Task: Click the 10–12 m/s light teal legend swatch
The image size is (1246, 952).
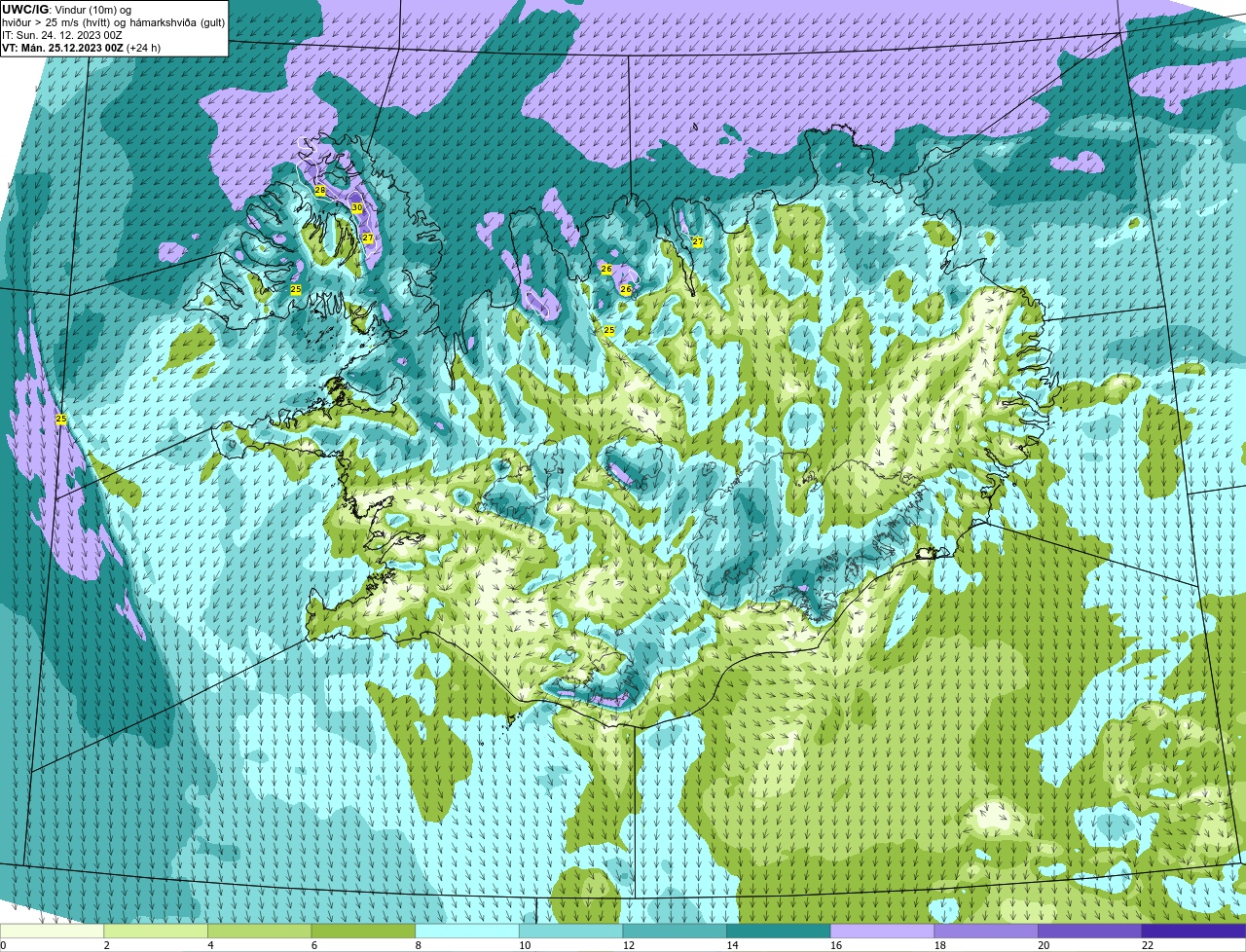Action: click(571, 931)
